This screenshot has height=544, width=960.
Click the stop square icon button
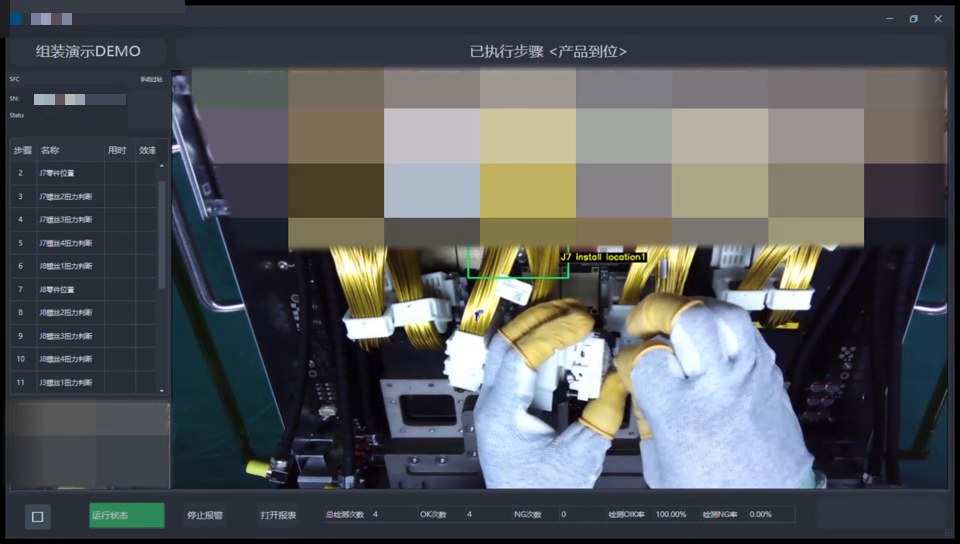37,516
